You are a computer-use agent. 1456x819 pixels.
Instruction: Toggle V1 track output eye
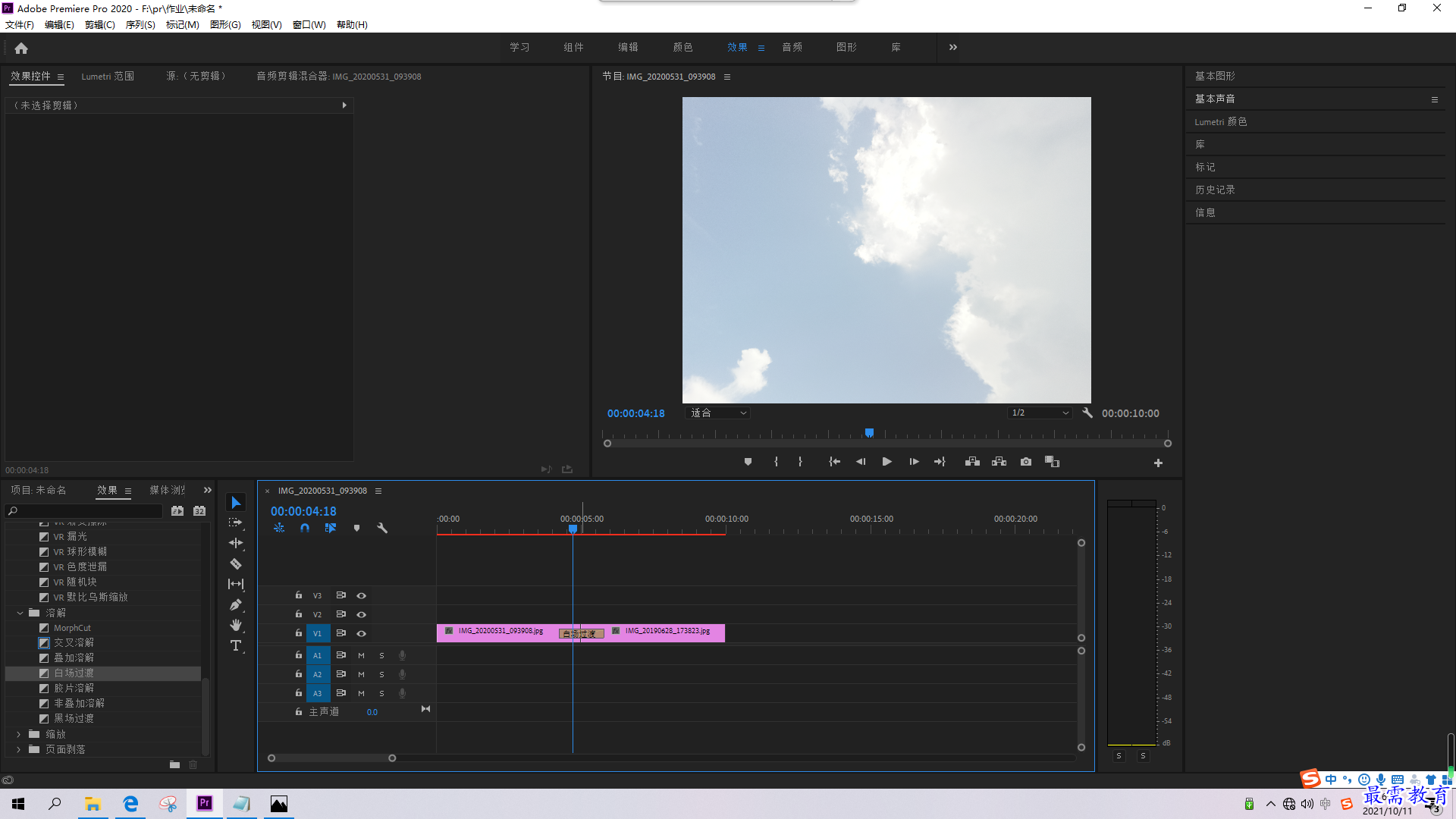coord(362,634)
